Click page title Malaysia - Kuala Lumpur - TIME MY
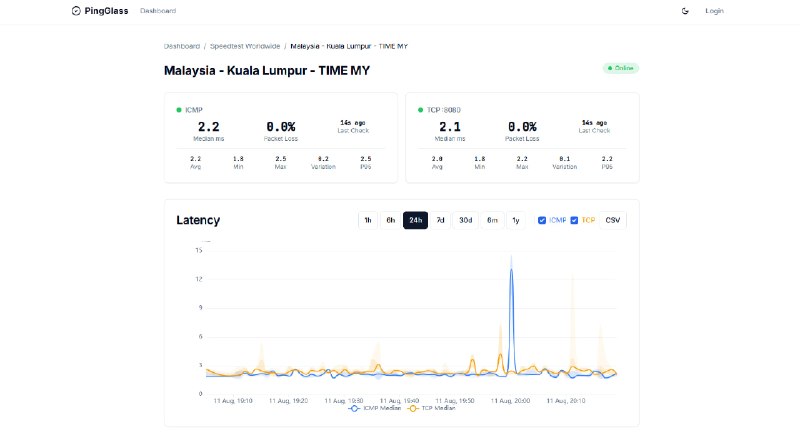The width and height of the screenshot is (800, 439). pos(267,70)
